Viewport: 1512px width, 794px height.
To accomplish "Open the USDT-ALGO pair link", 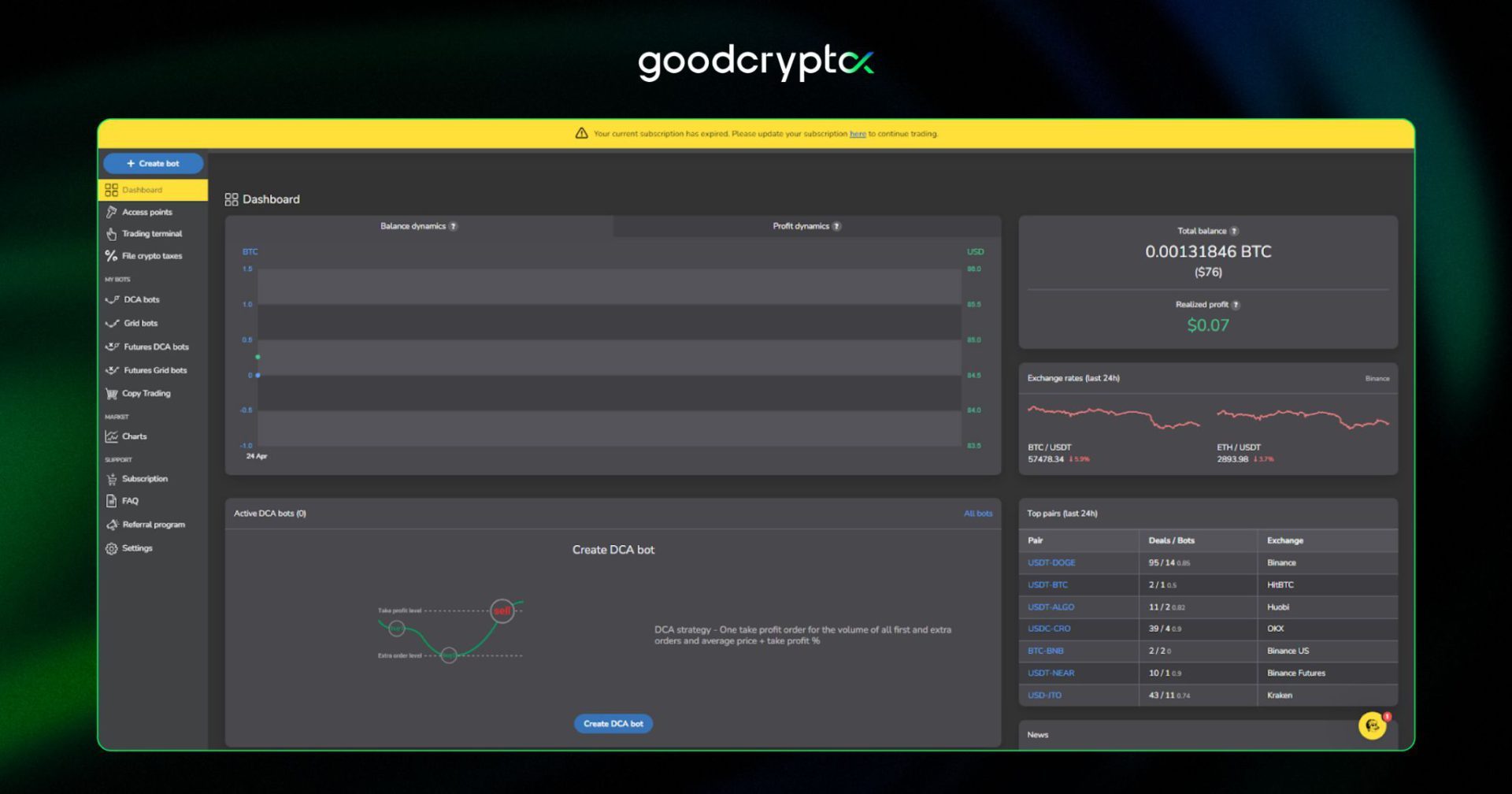I will (1051, 607).
